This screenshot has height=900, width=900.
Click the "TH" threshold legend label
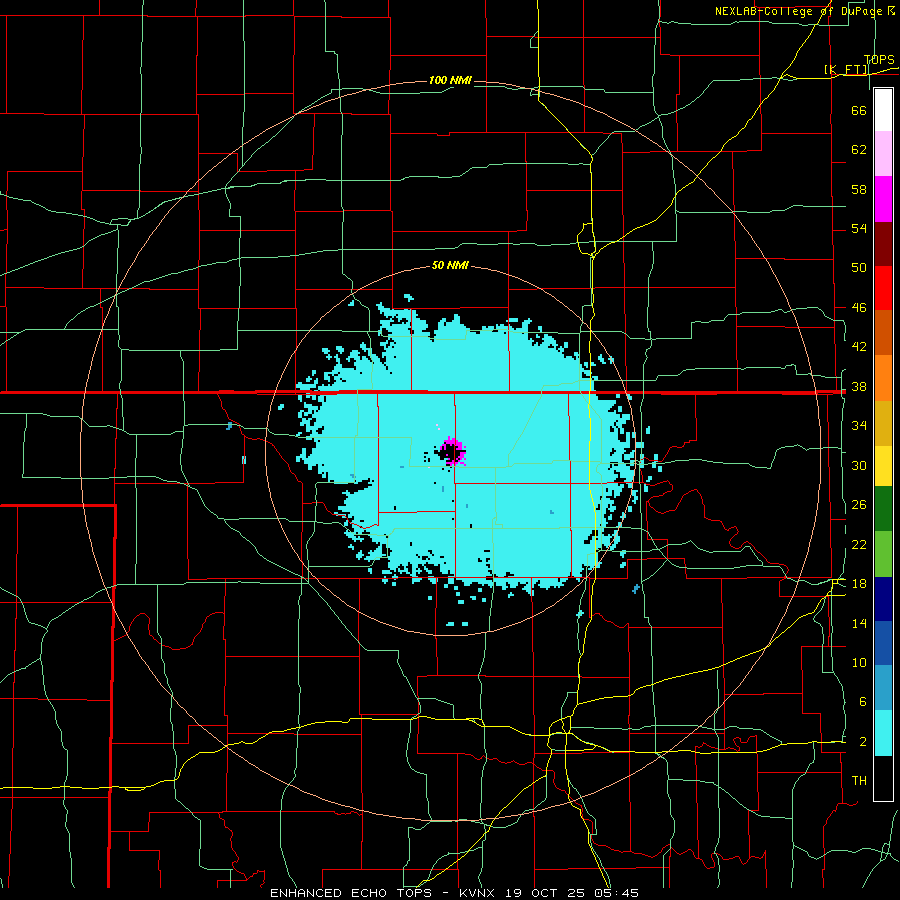click(x=859, y=781)
